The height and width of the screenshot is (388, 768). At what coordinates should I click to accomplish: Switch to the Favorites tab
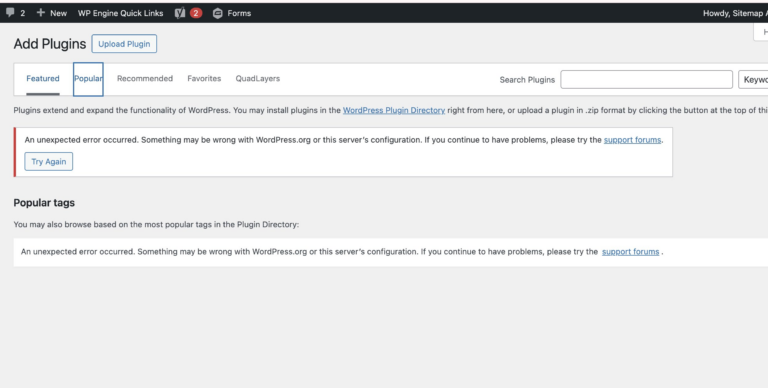[204, 78]
